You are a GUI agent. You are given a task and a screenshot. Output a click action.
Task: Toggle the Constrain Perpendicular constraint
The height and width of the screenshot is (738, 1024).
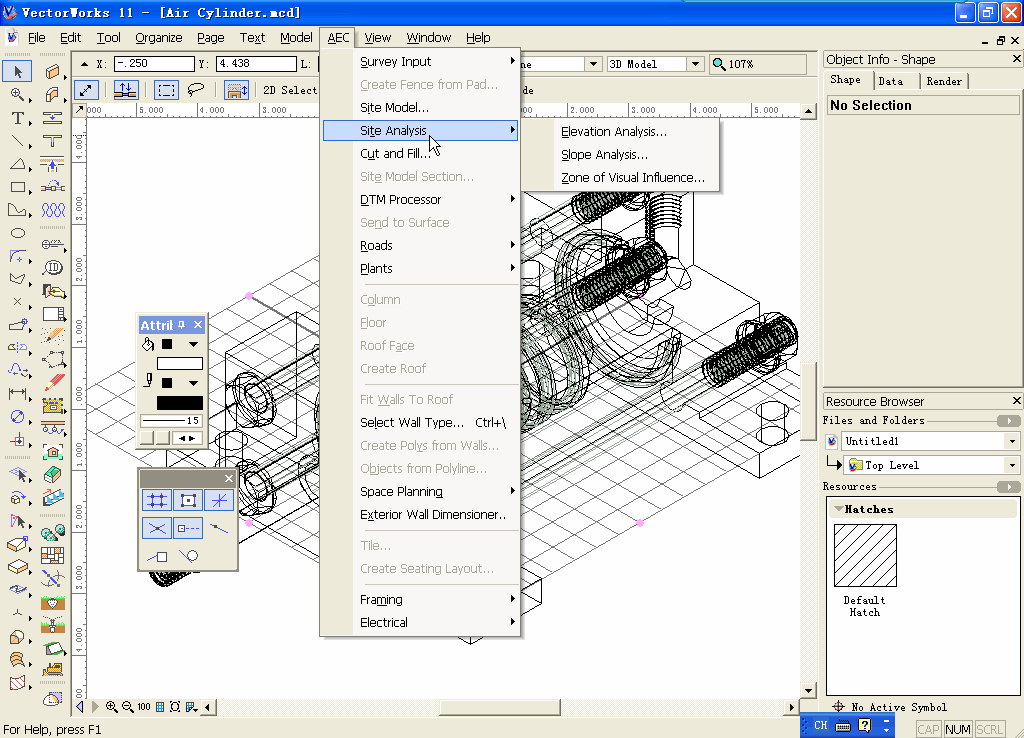pos(157,556)
